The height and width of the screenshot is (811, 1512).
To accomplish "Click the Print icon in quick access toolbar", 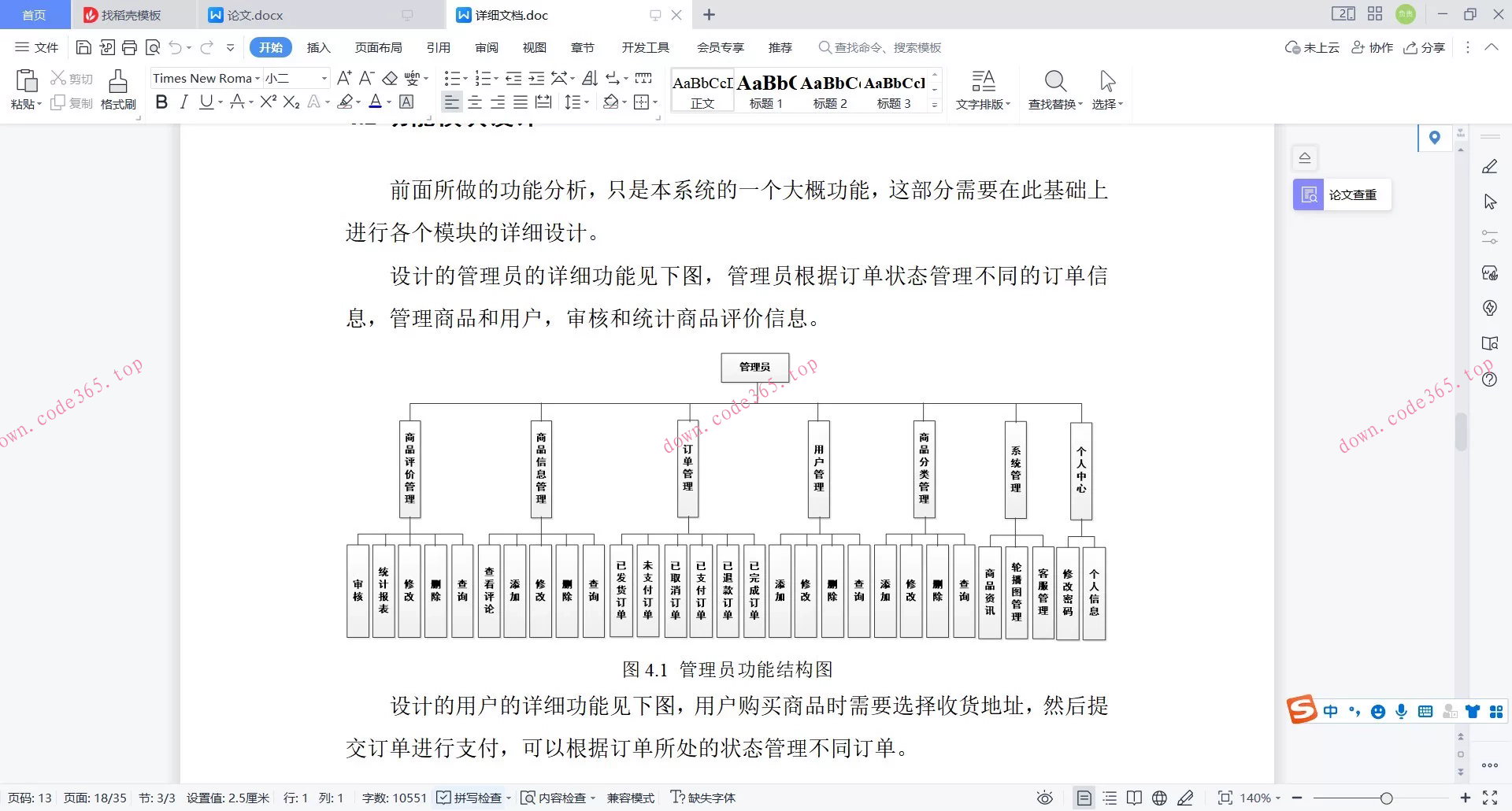I will [x=129, y=47].
